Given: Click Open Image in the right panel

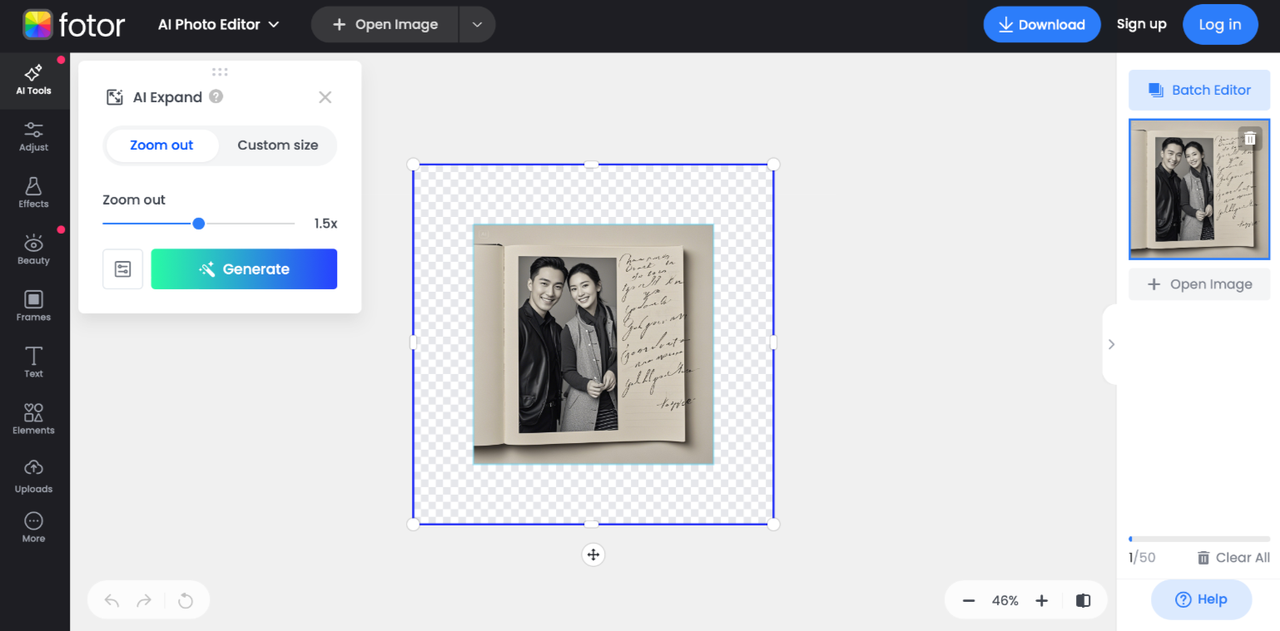Looking at the screenshot, I should [1200, 284].
